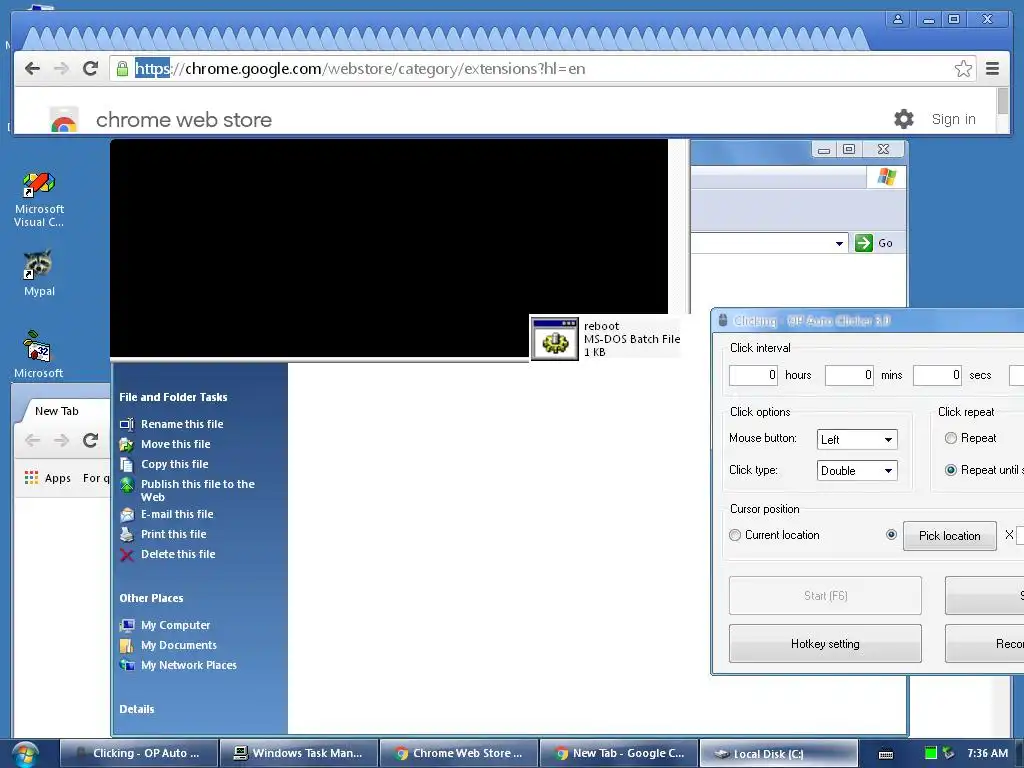Image resolution: width=1024 pixels, height=768 pixels.
Task: Click Apps grid icon in bookmarks bar
Action: pos(31,478)
